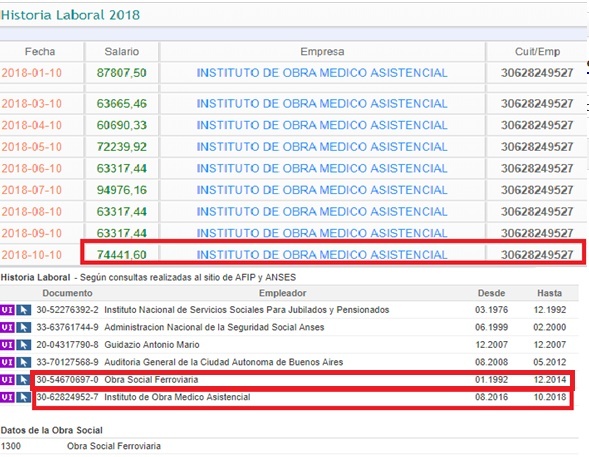This screenshot has height=457, width=589.
Task: Click the UI icon for Instituto Nacional de Servicios Sociales
Action: [7, 310]
